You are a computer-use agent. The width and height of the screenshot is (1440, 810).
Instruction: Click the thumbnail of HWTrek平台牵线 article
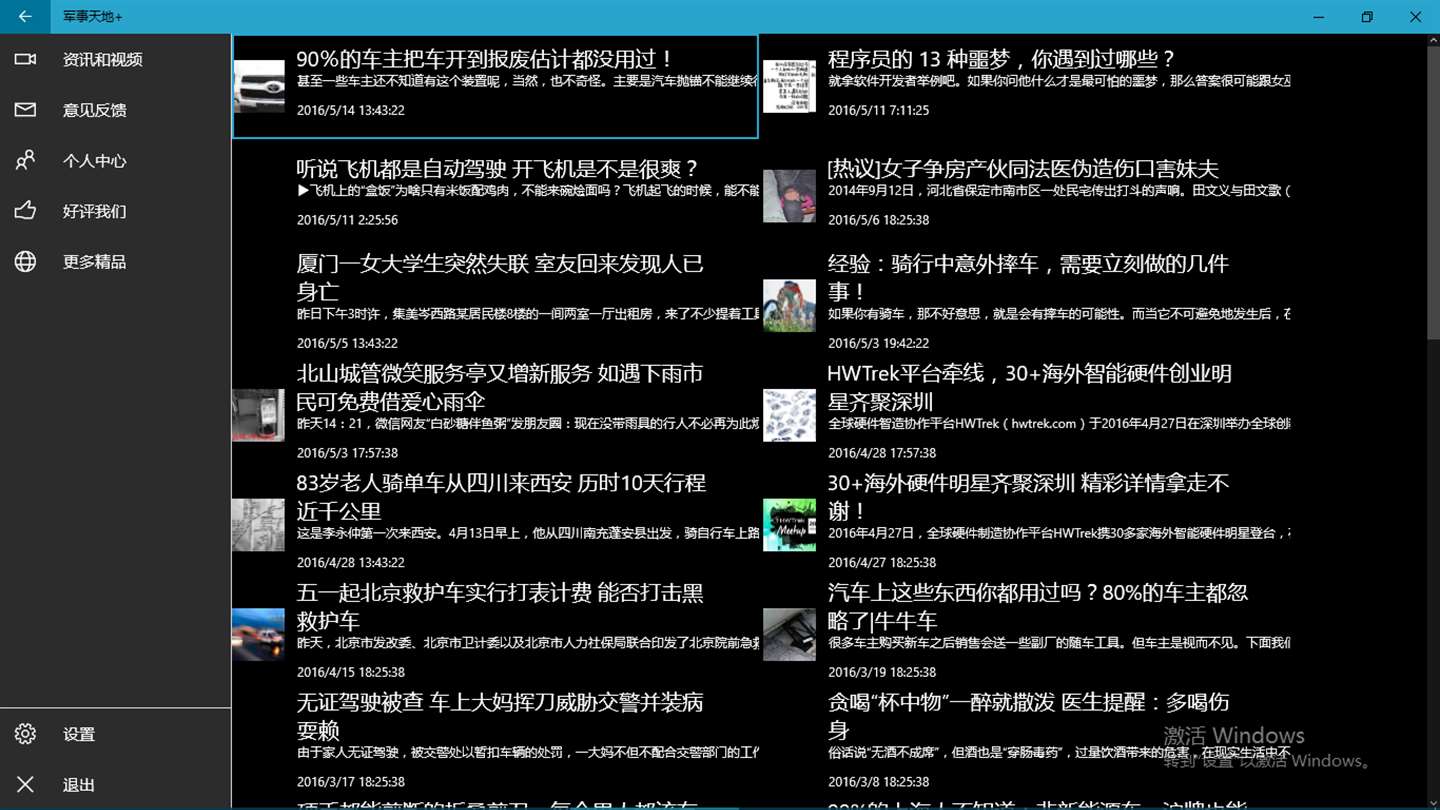789,415
